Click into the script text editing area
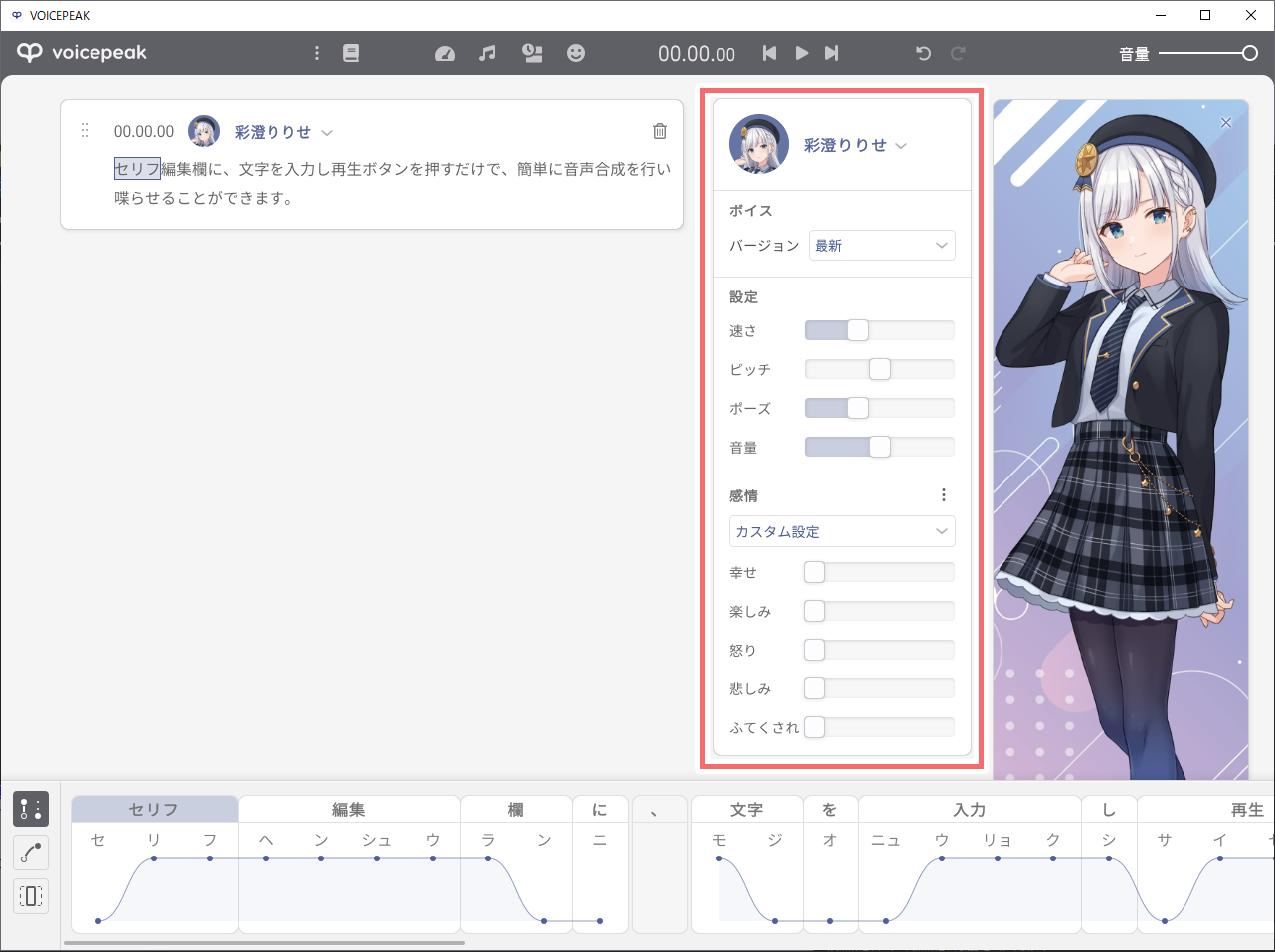 coord(393,183)
